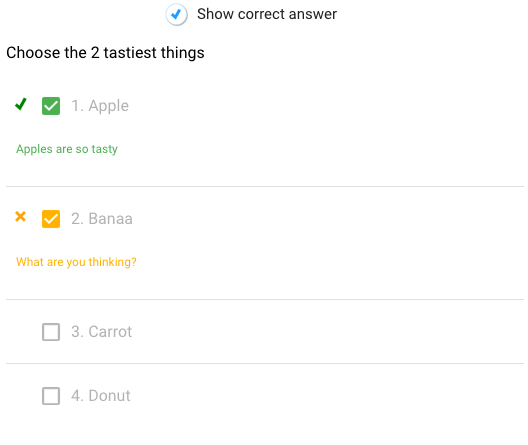This screenshot has height=445, width=528.
Task: Select the "3. Carrot" option label
Action: click(101, 332)
